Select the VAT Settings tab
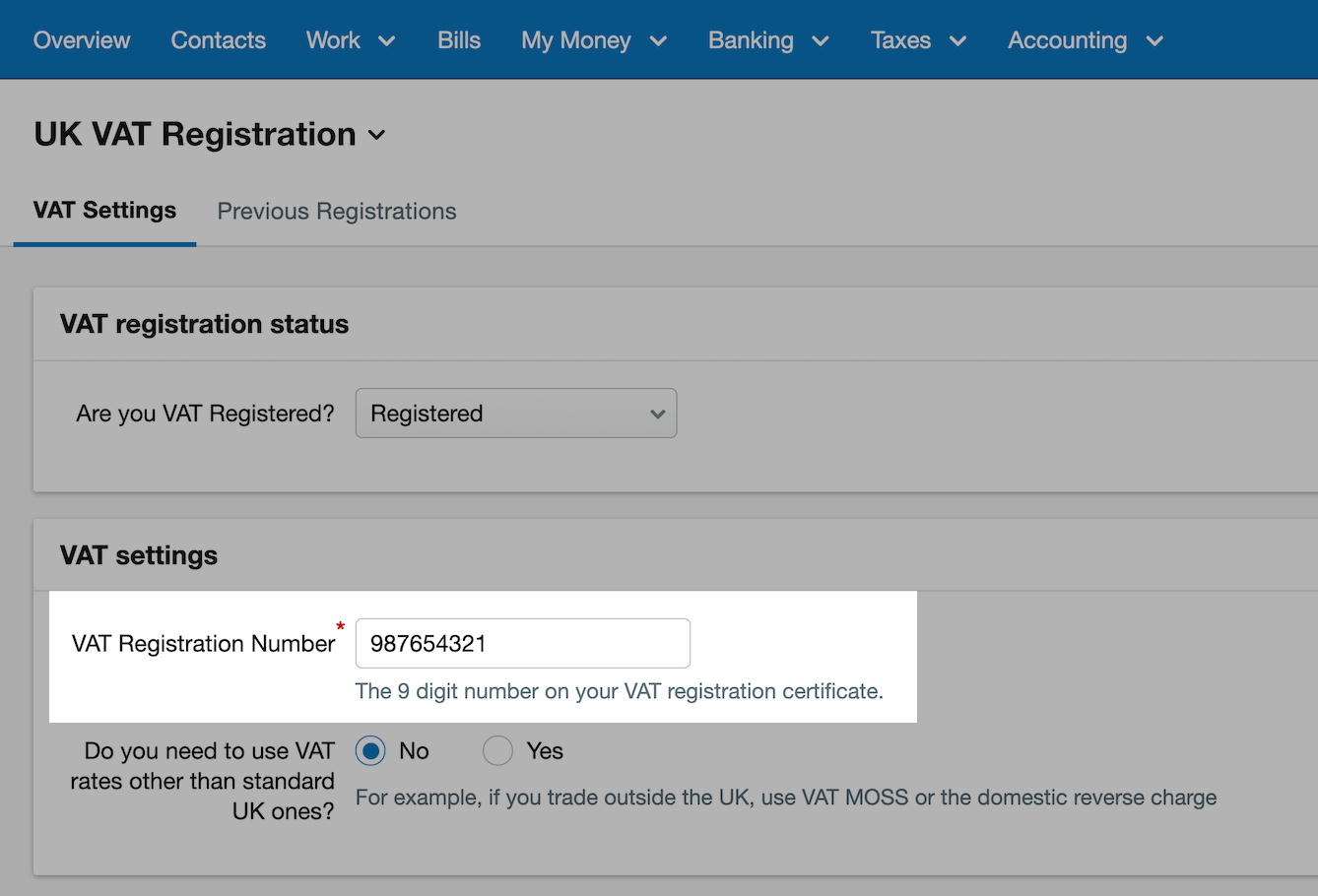The width and height of the screenshot is (1318, 896). [103, 210]
